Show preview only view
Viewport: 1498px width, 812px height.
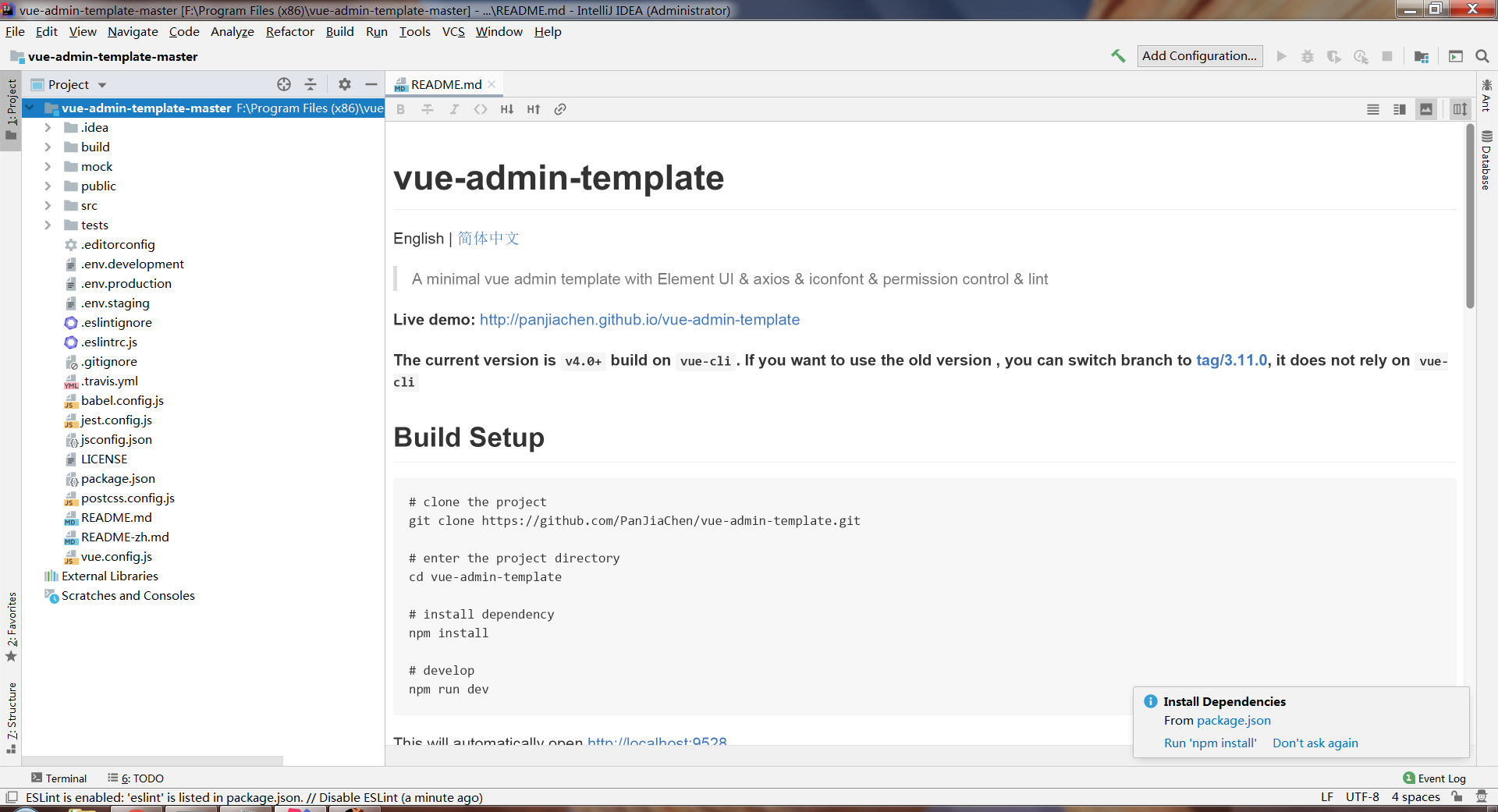1426,109
